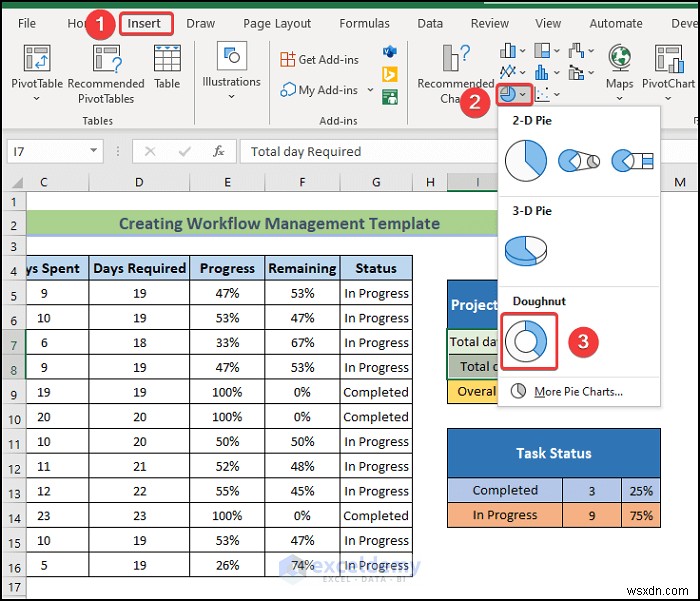Select the Doughnut chart option
This screenshot has height=601, width=700.
point(526,341)
